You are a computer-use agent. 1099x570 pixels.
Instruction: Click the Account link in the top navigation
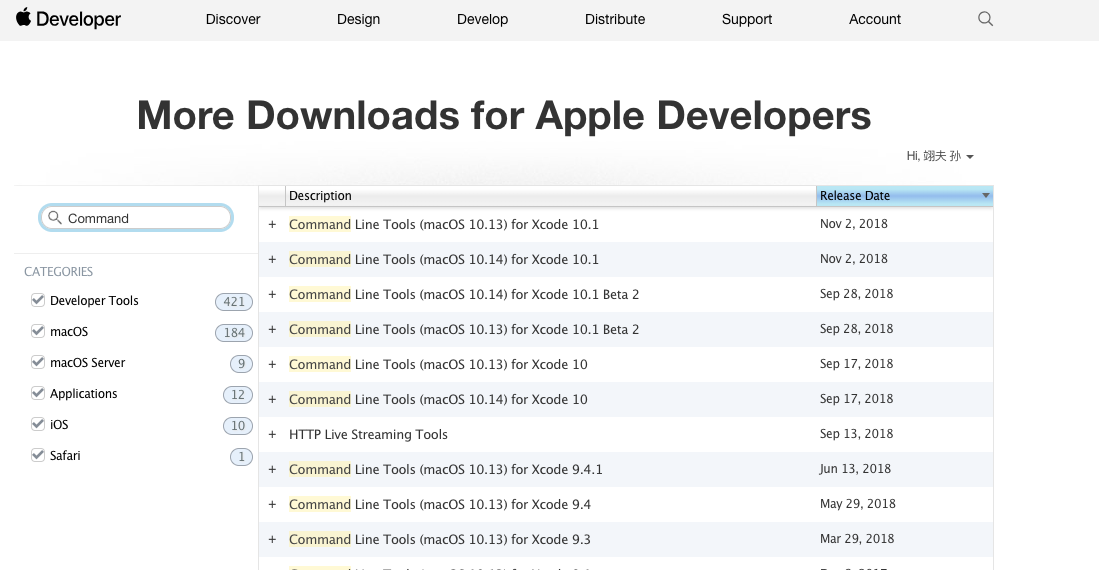[x=875, y=19]
